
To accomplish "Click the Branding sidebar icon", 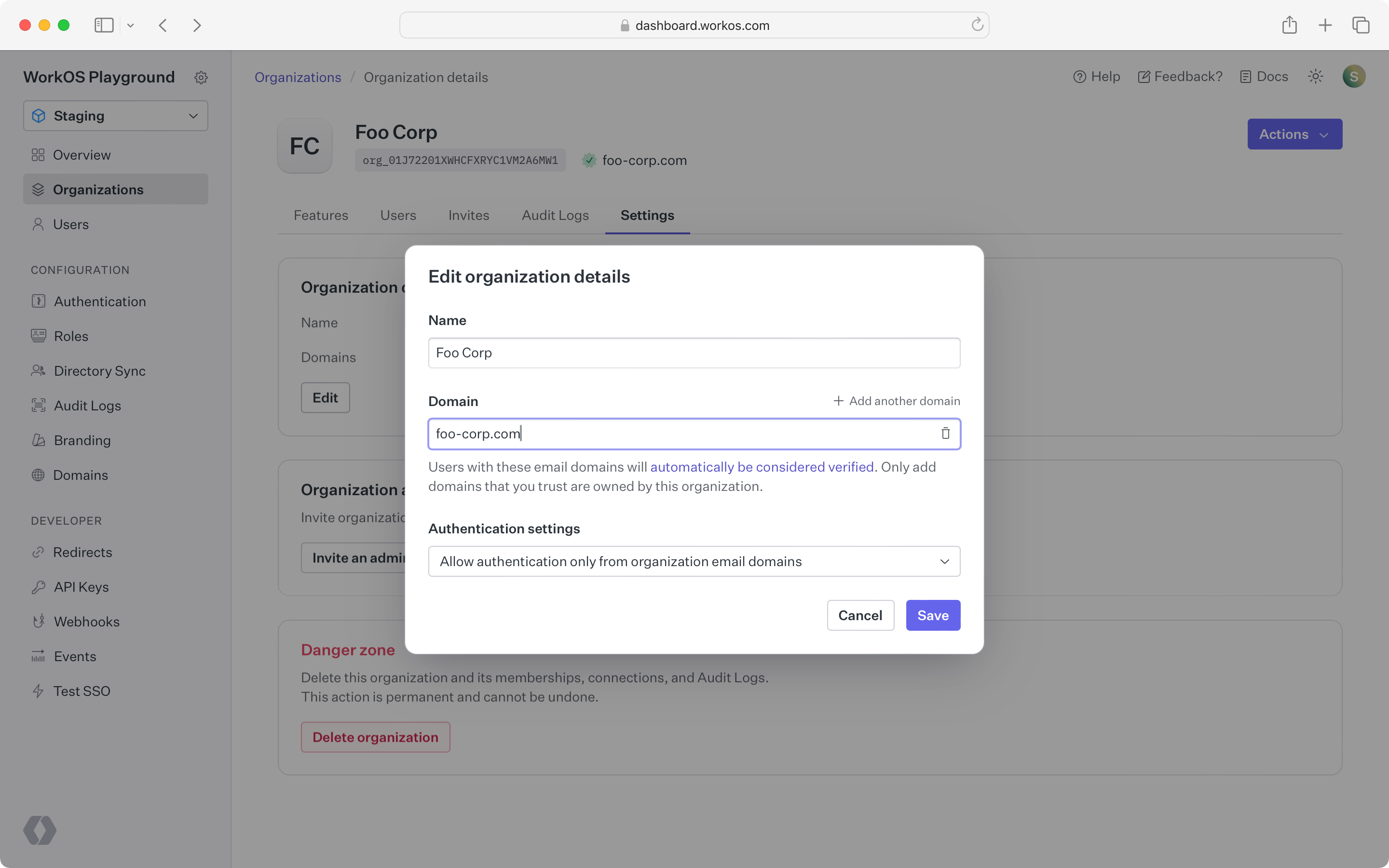I will 38,440.
